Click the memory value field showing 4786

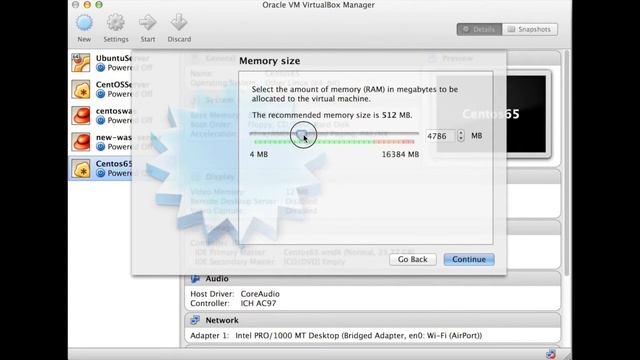(x=440, y=136)
